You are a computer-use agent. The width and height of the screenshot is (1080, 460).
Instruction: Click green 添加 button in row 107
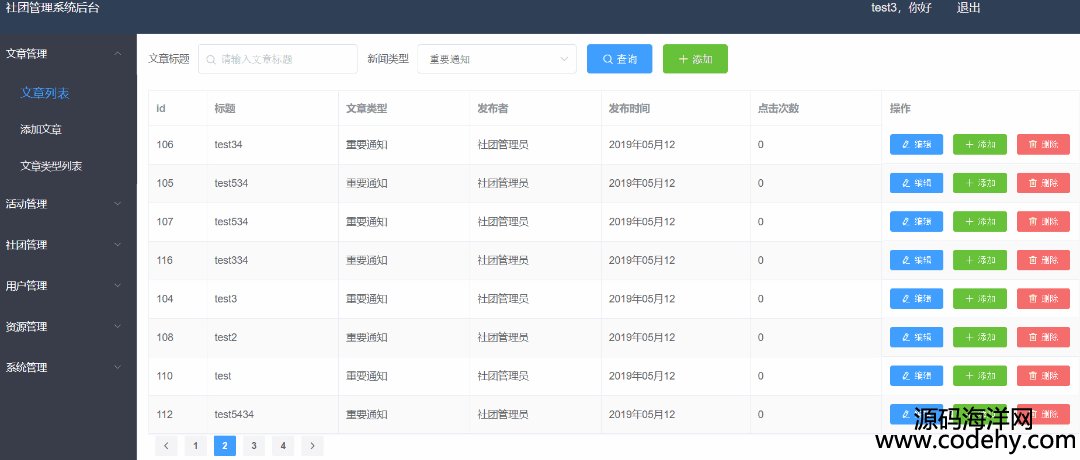click(x=979, y=222)
